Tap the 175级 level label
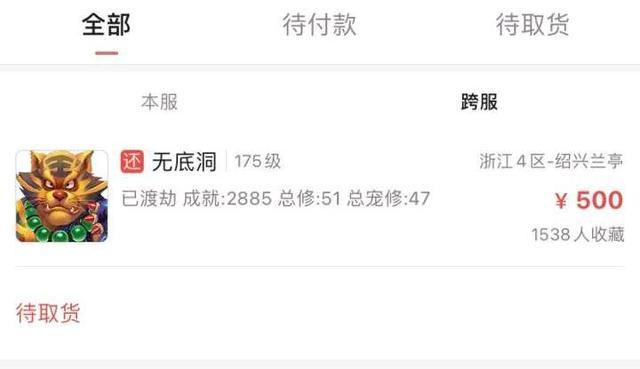 pos(258,161)
